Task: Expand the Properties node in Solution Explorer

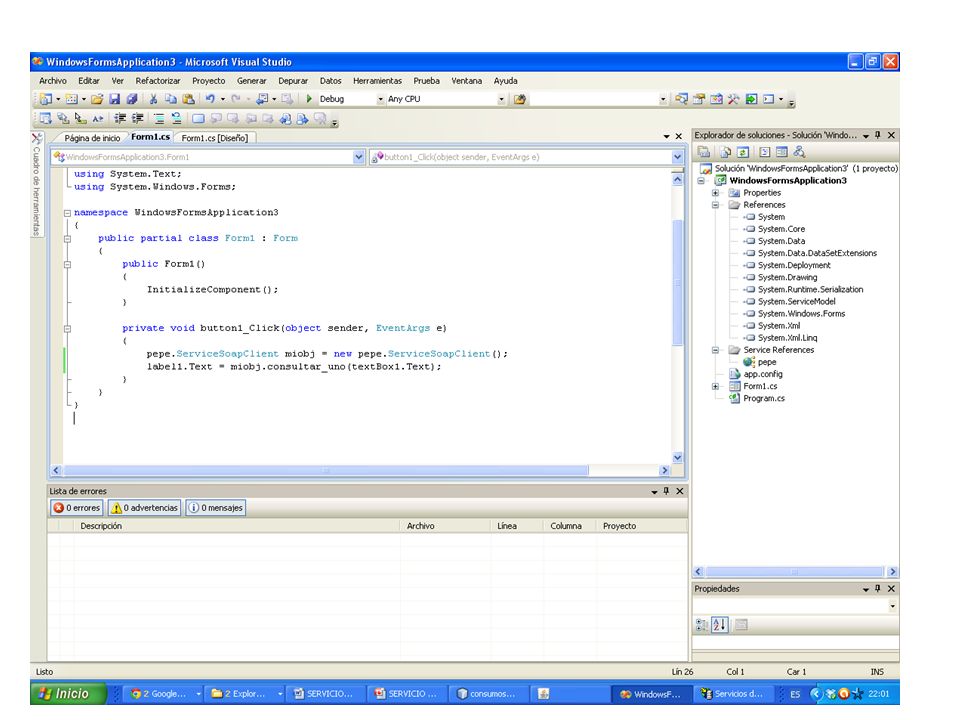Action: [715, 193]
